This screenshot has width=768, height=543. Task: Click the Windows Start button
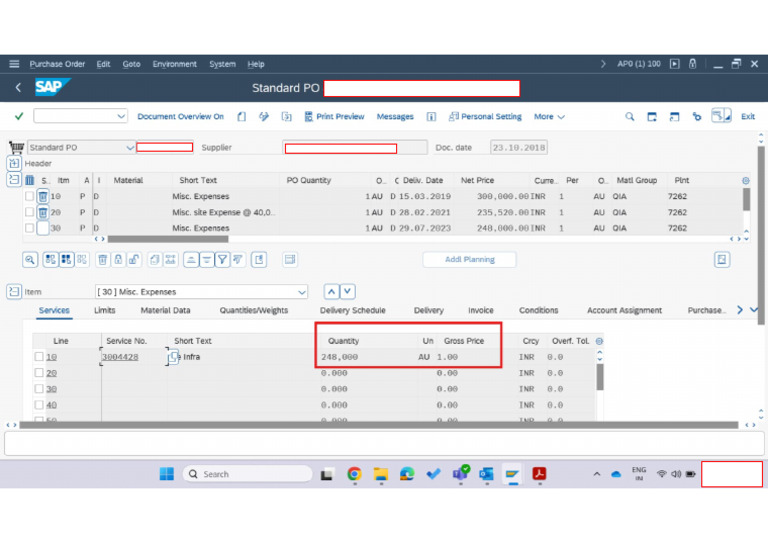point(167,473)
